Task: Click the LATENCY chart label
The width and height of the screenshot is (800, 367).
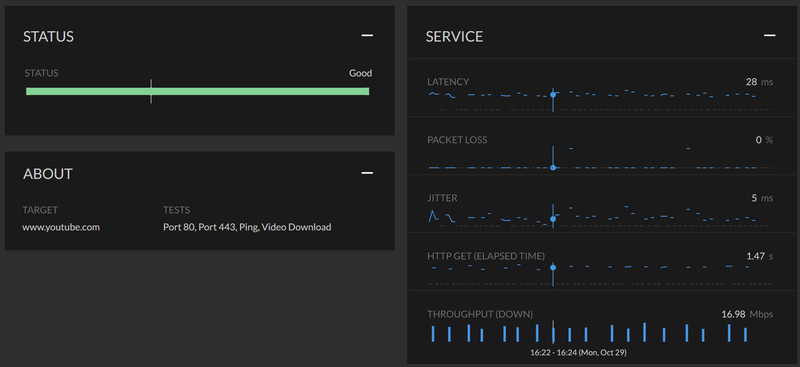Action: click(x=448, y=82)
